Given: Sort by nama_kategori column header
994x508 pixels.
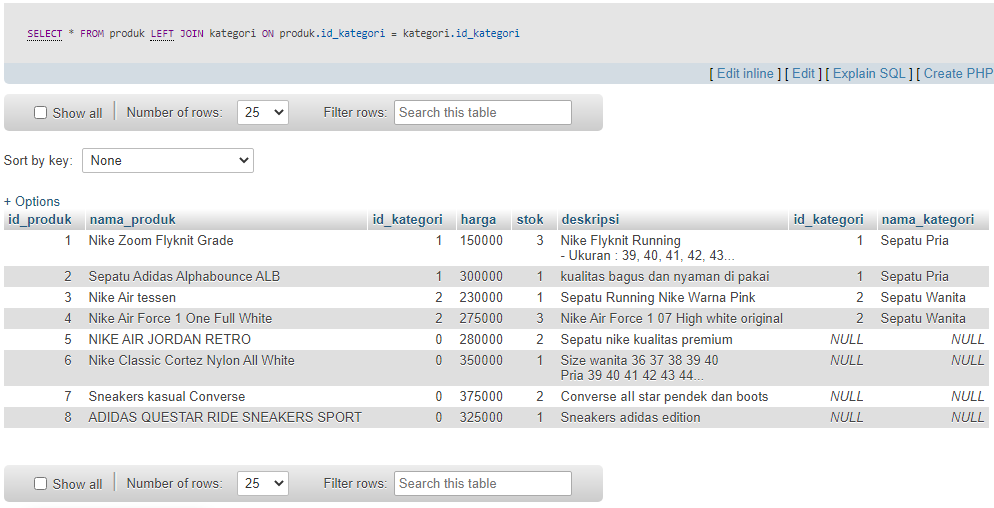Looking at the screenshot, I should point(927,219).
